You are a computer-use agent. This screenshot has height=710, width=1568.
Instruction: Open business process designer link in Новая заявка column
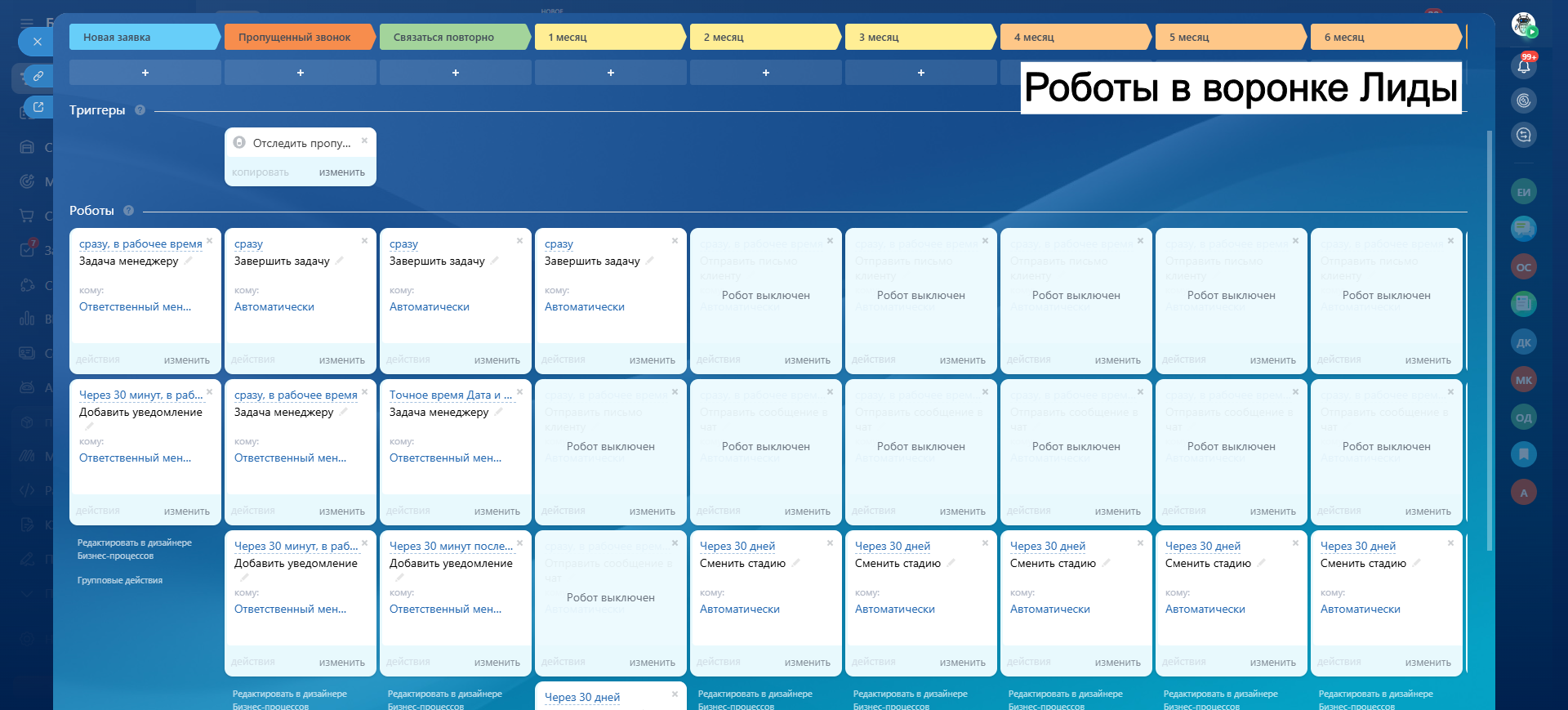(135, 549)
